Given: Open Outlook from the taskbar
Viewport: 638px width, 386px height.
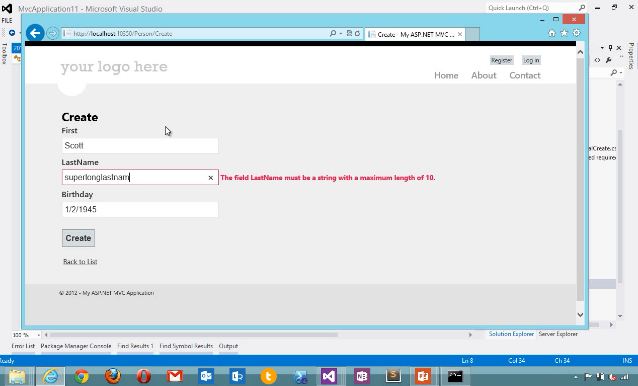Looking at the screenshot, I should coord(206,377).
